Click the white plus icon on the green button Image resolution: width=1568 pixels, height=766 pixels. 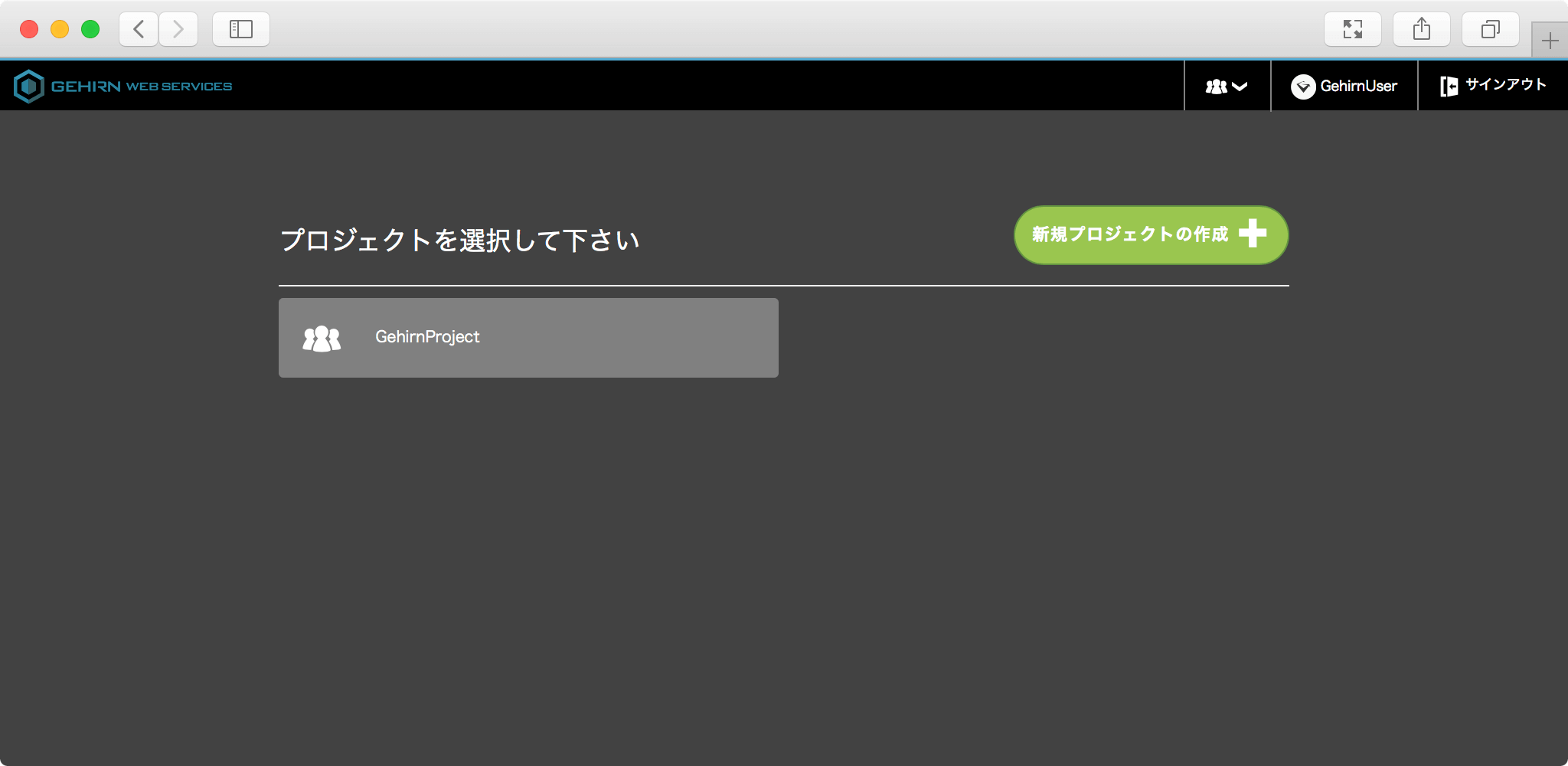[1253, 234]
